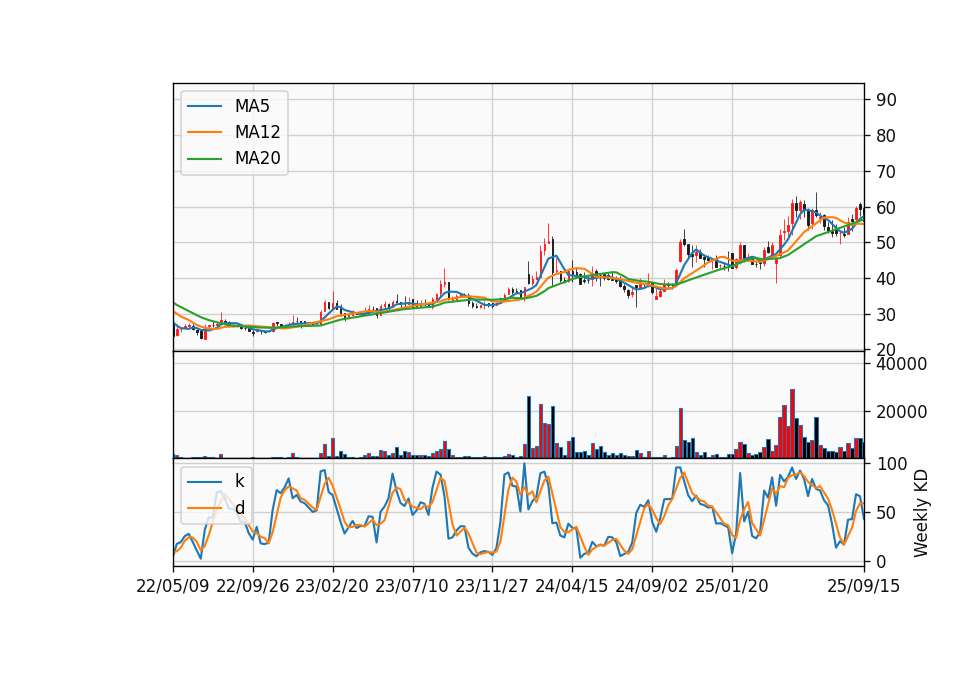
Task: Click the k legend label in KD panel
Action: (x=239, y=481)
